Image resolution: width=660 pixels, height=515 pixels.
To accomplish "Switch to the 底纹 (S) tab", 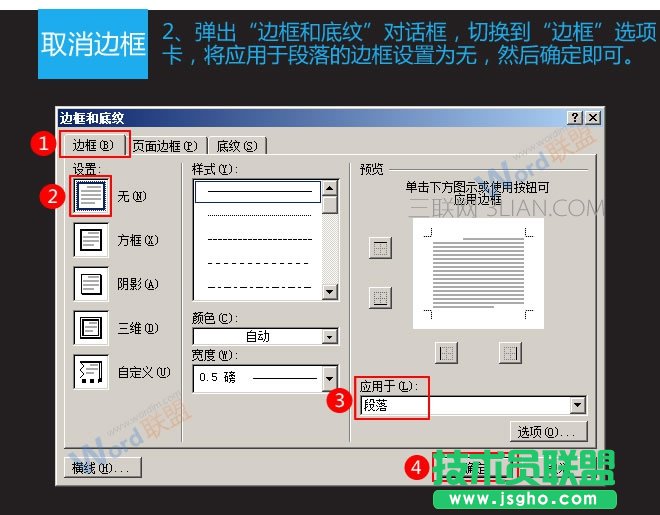I will 237,146.
